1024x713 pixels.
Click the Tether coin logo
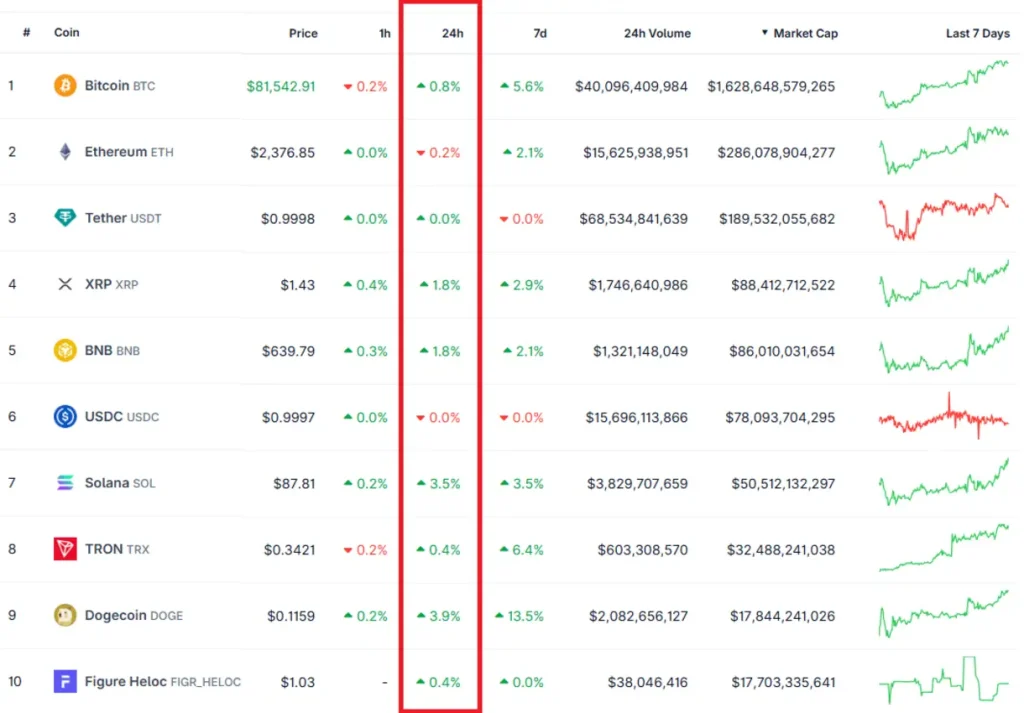click(x=65, y=217)
